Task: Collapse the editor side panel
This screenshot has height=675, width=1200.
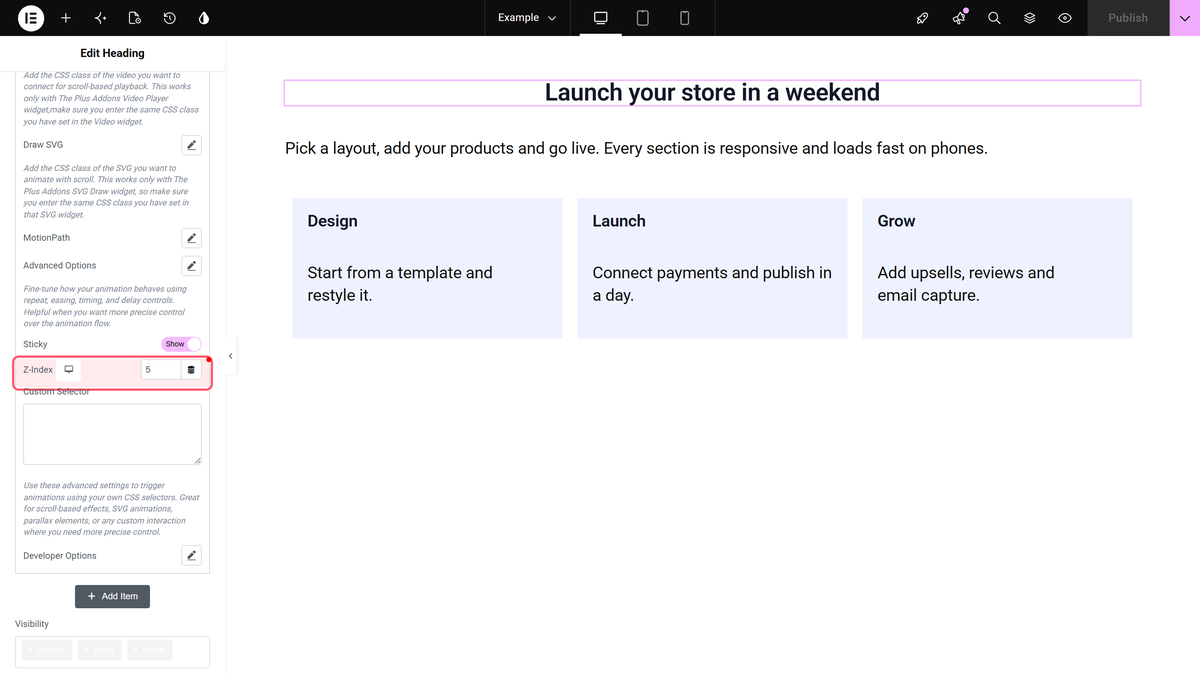Action: (x=231, y=356)
